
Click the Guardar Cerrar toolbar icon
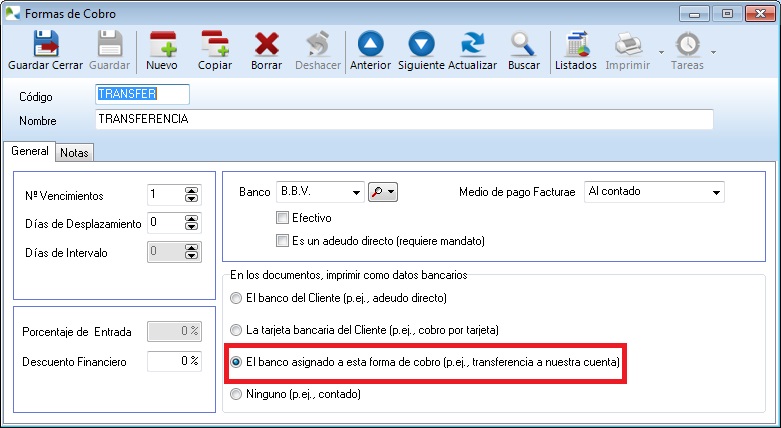46,44
